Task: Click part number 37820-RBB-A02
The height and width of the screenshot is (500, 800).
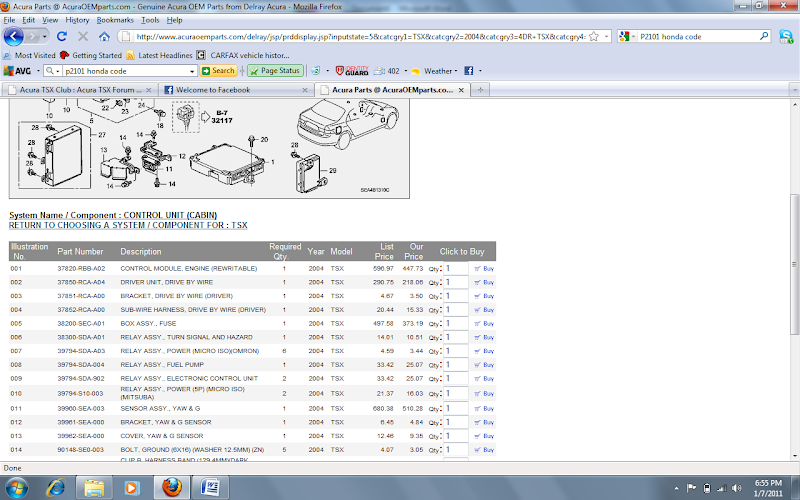Action: tap(81, 268)
